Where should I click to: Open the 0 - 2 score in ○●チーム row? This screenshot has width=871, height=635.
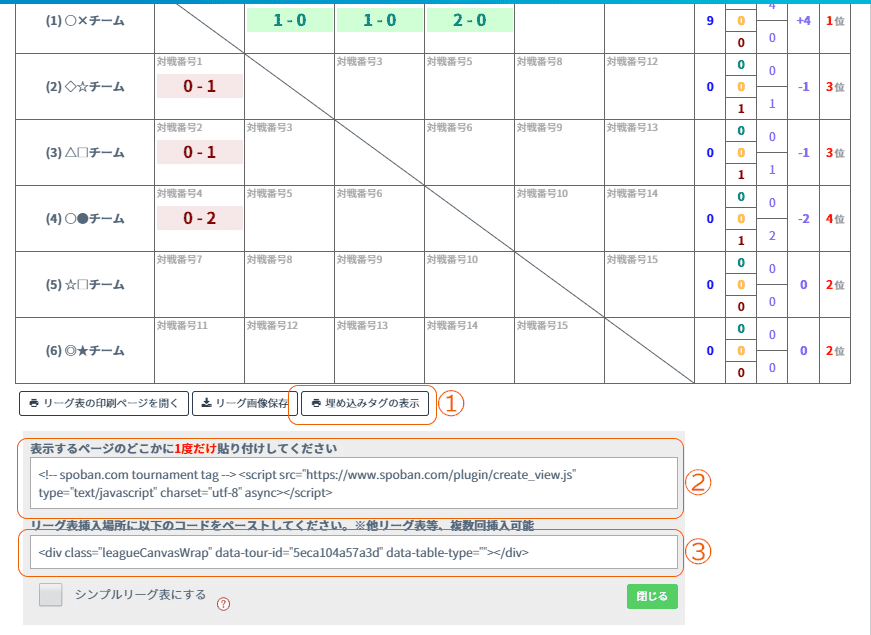click(x=199, y=218)
